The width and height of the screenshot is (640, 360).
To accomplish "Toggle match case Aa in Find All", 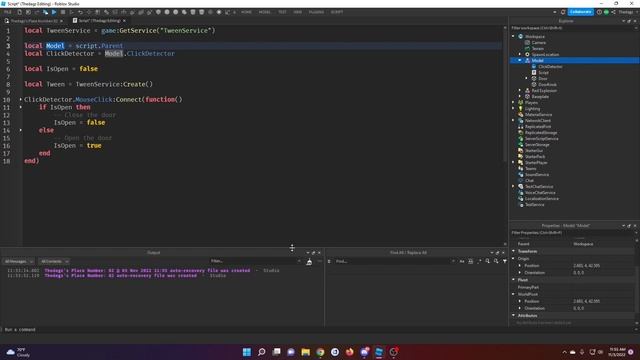I will point(462,261).
